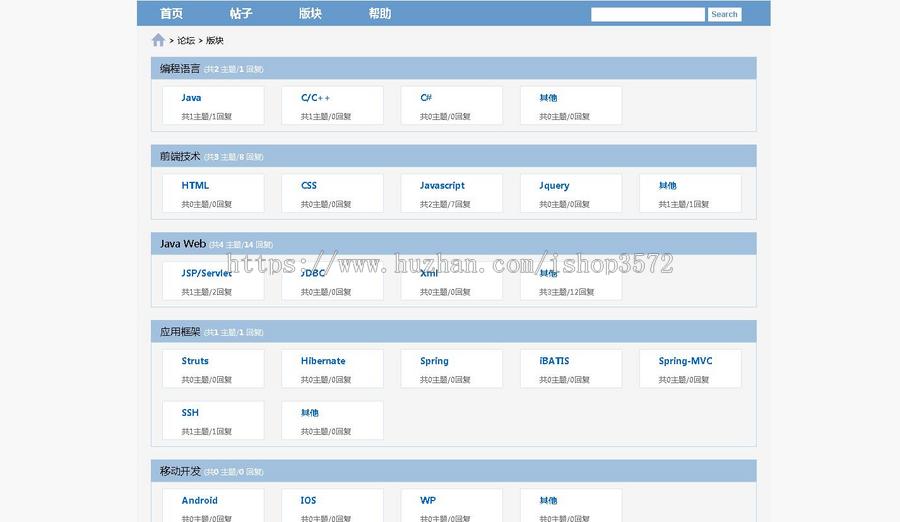Open the 版块 menu item

310,13
